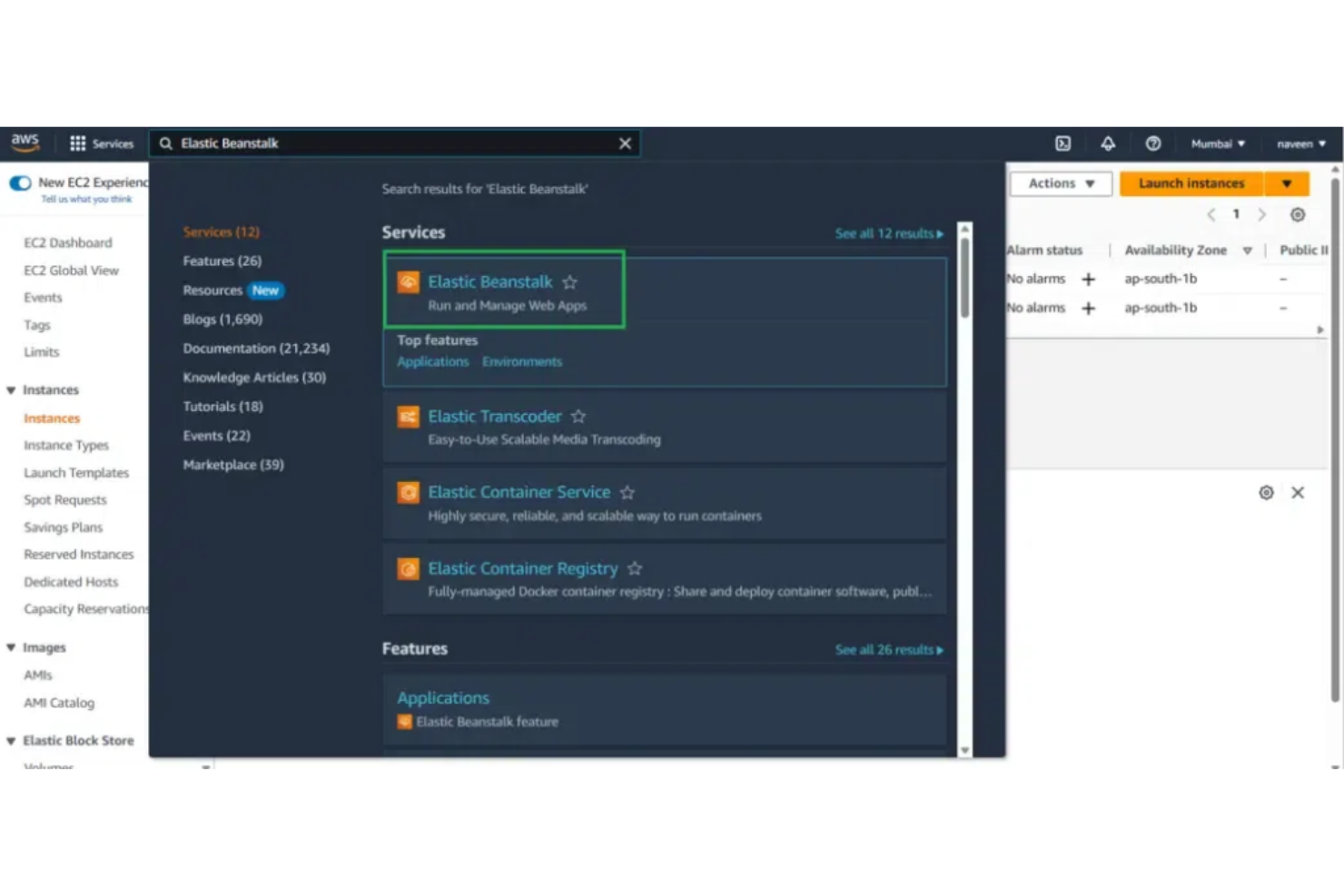Open AWS CloudShell terminal icon
This screenshot has width=1344, height=896.
point(1062,143)
